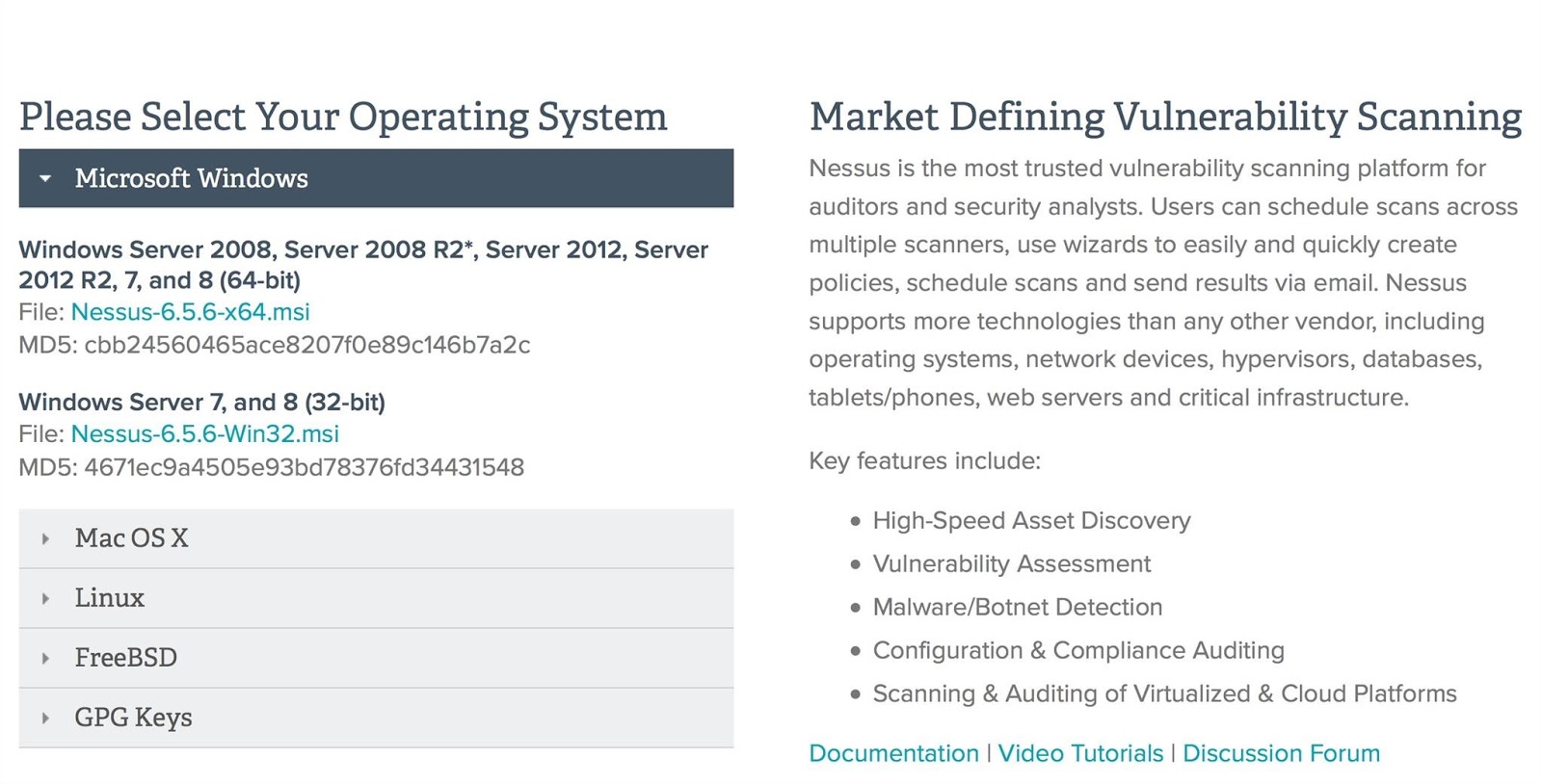Show the GPG Keys section
Screen dimensions: 1542x784
click(376, 718)
